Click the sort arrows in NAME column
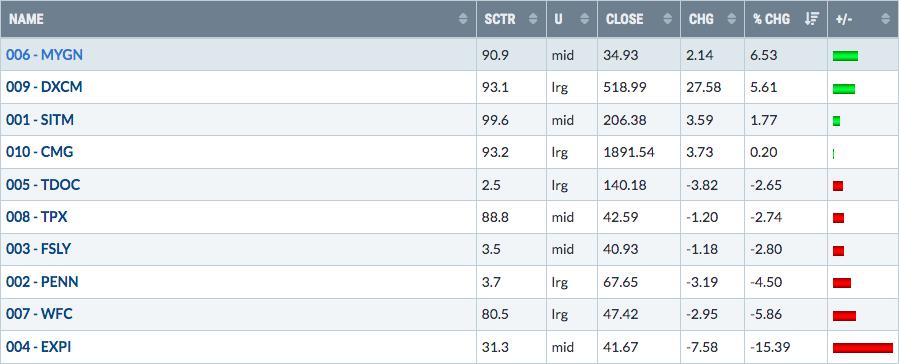This screenshot has height=364, width=899. click(x=463, y=19)
